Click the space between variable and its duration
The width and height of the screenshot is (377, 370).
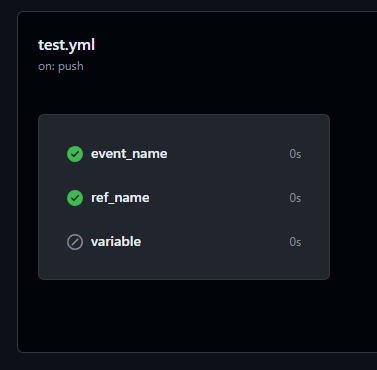tap(215, 242)
